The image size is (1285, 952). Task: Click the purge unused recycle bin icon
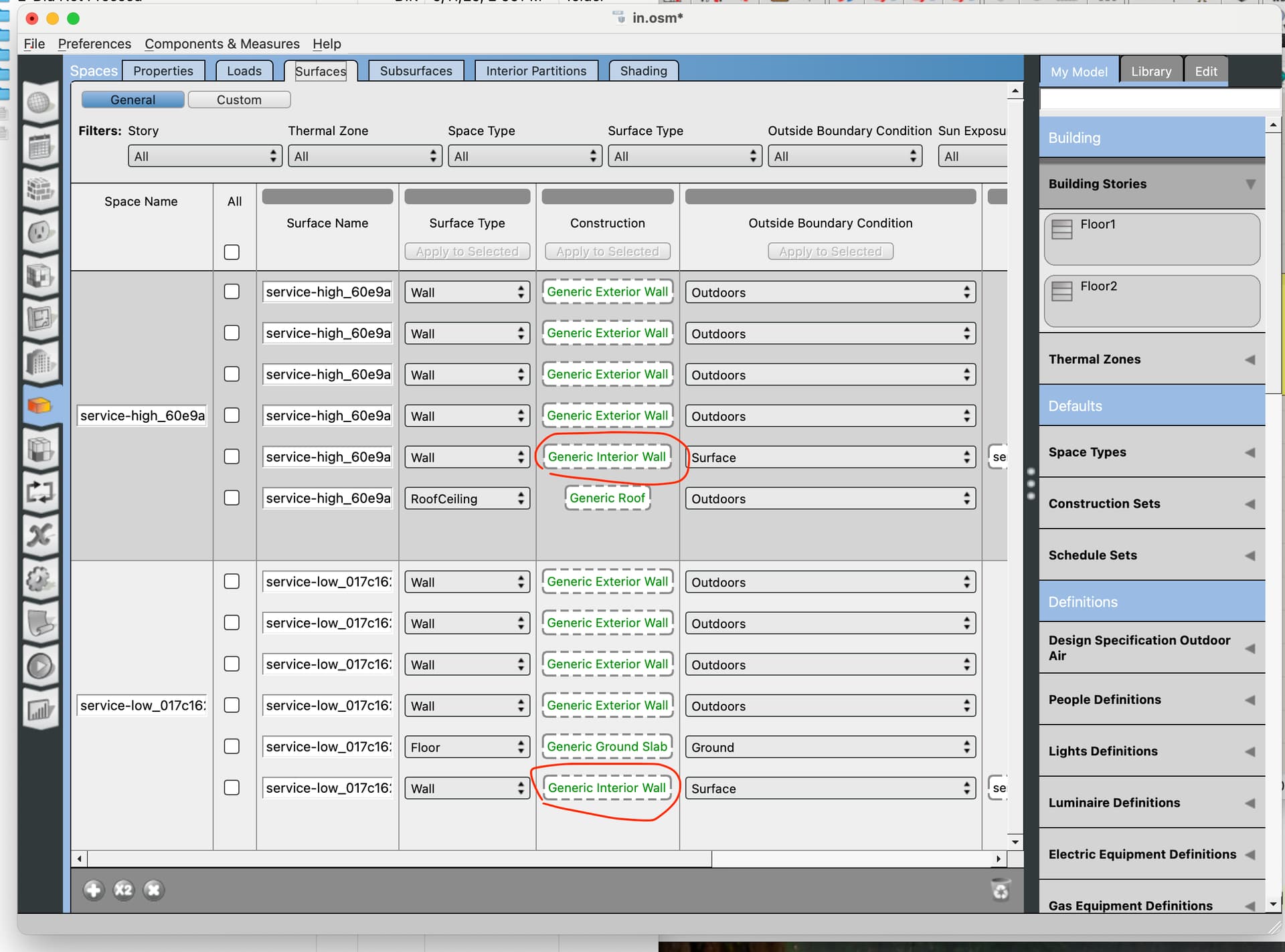tap(1000, 890)
